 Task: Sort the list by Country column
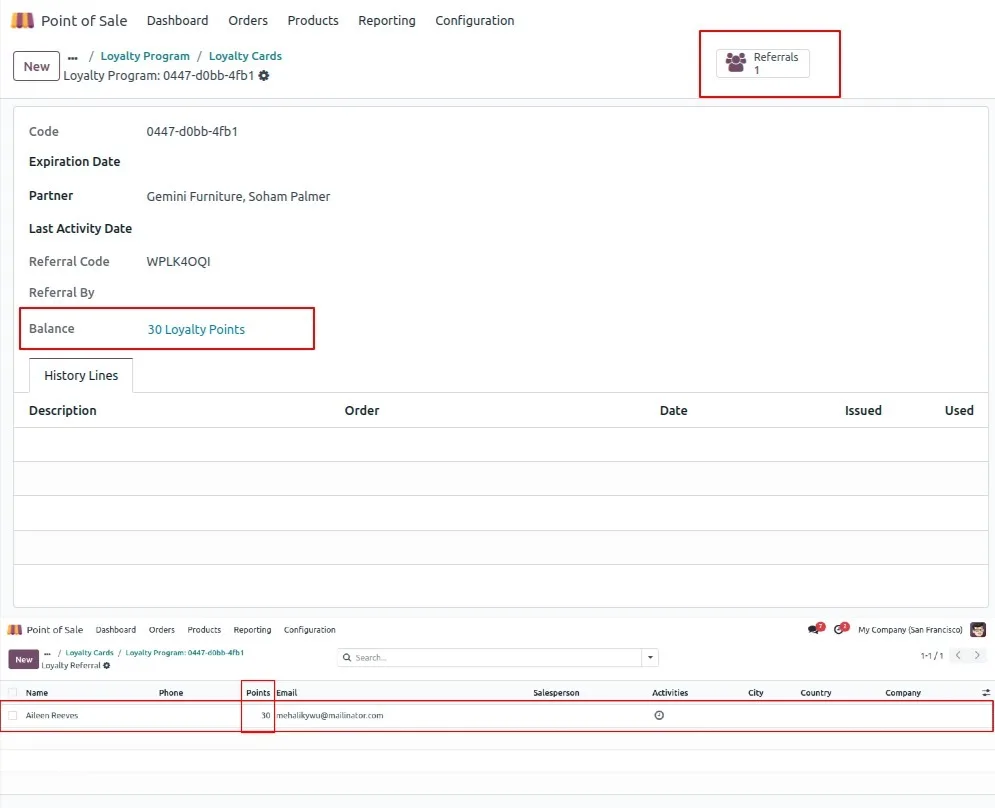click(x=815, y=692)
